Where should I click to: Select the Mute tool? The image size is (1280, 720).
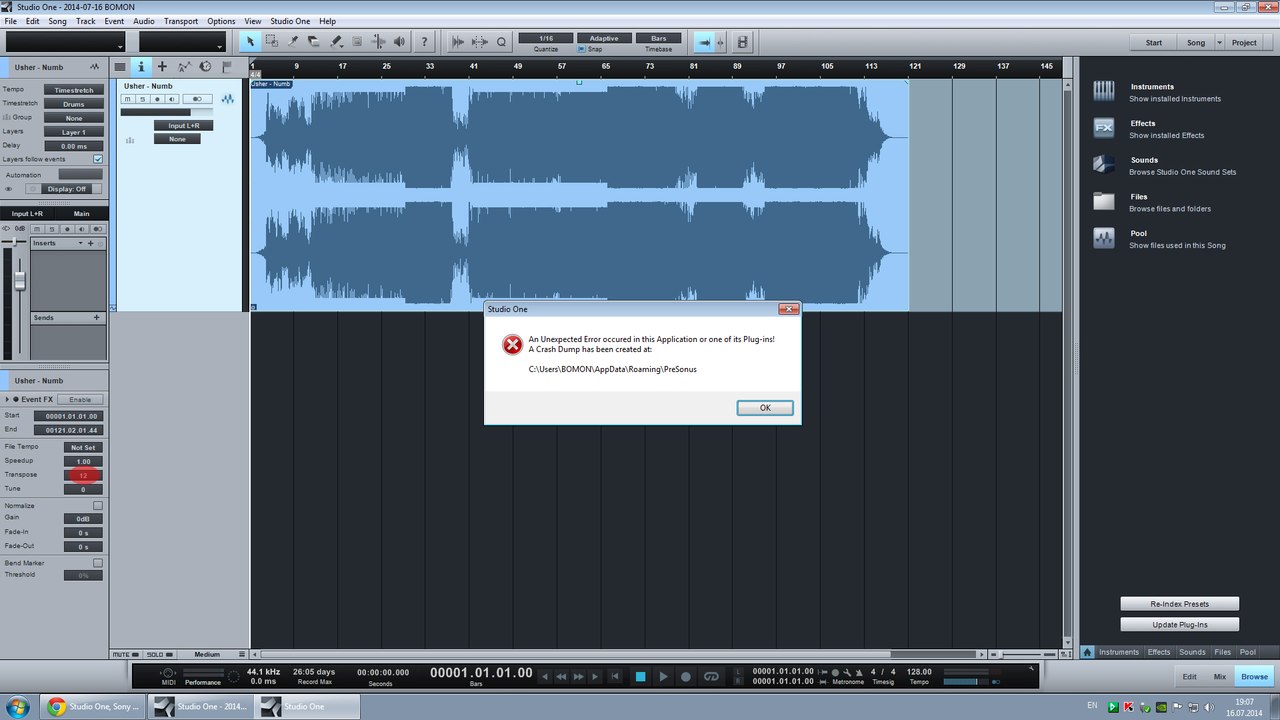coord(357,42)
